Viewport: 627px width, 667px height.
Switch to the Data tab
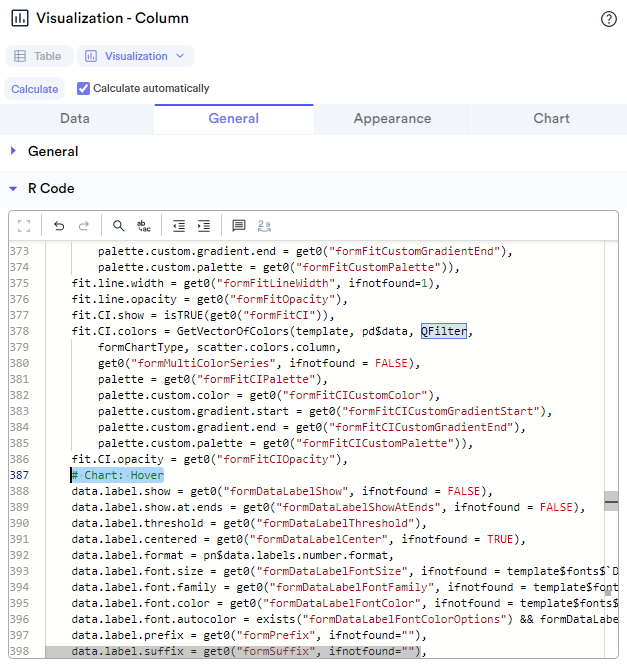pos(75,118)
